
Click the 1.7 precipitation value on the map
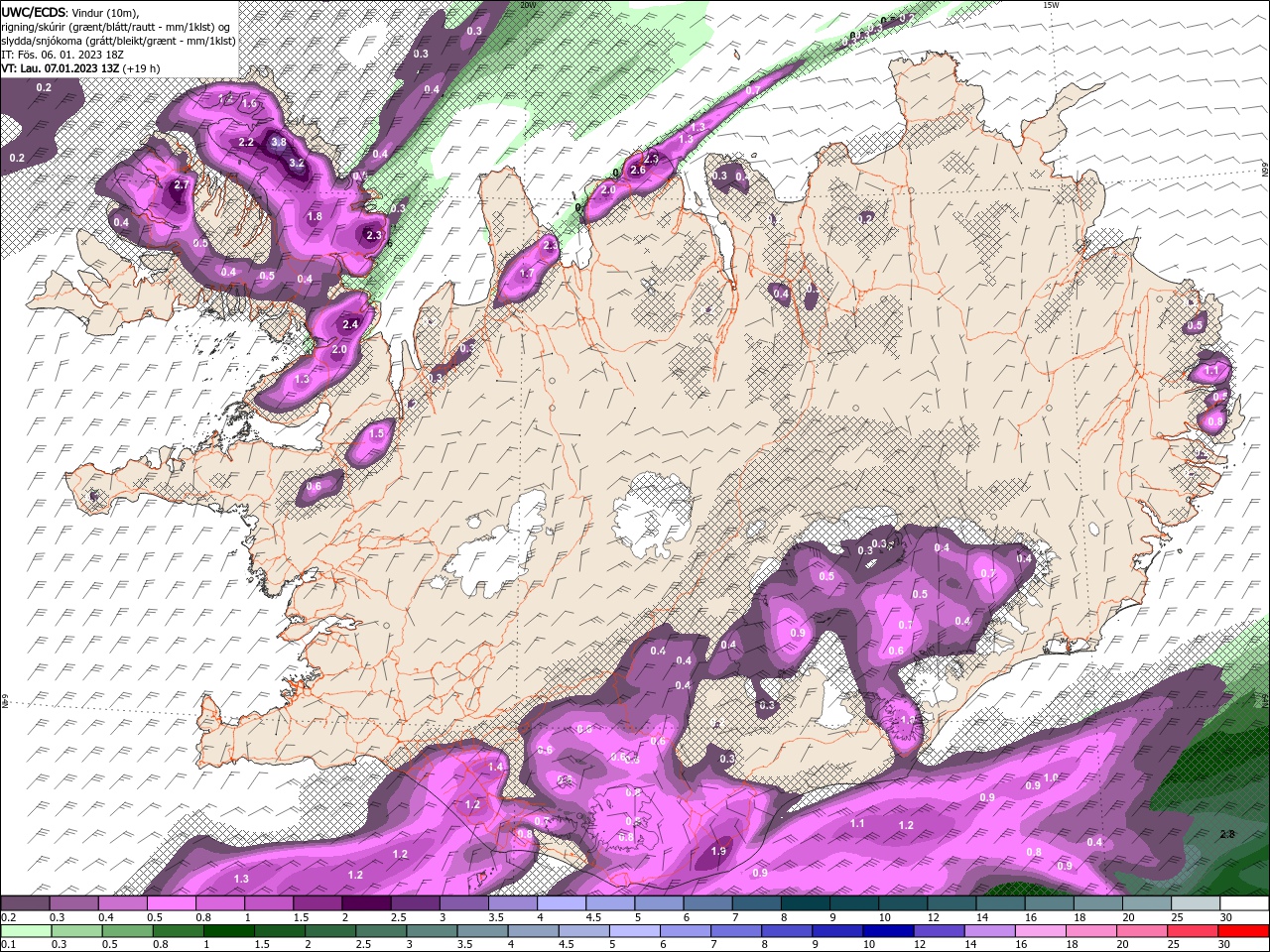coord(527,273)
